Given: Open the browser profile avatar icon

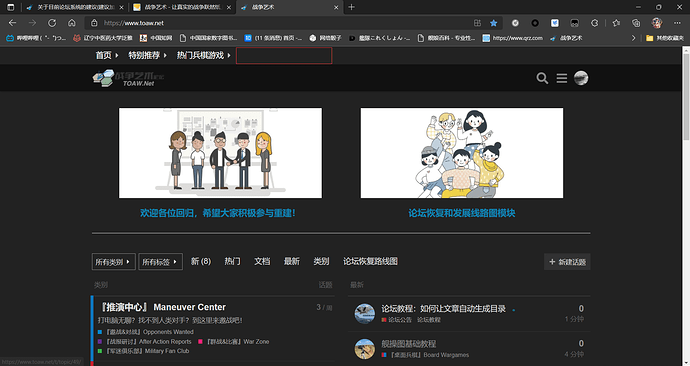Looking at the screenshot, I should [x=657, y=23].
